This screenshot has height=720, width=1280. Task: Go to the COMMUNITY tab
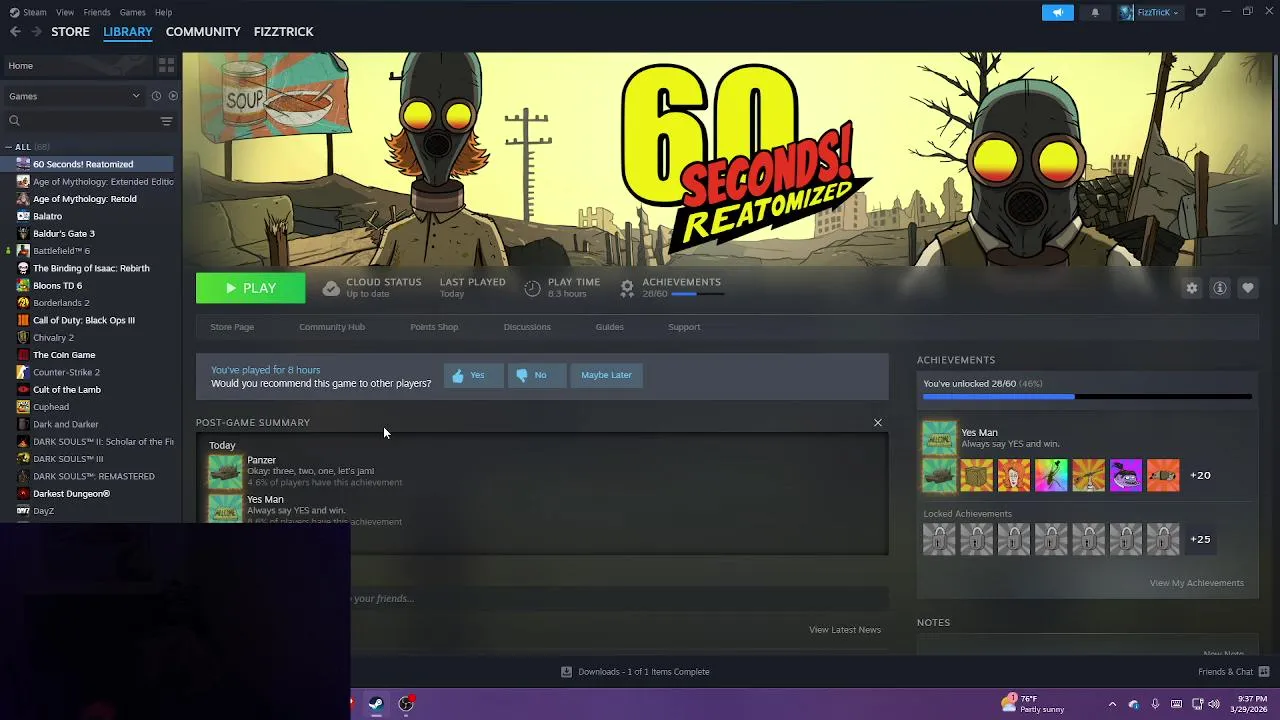pyautogui.click(x=203, y=32)
